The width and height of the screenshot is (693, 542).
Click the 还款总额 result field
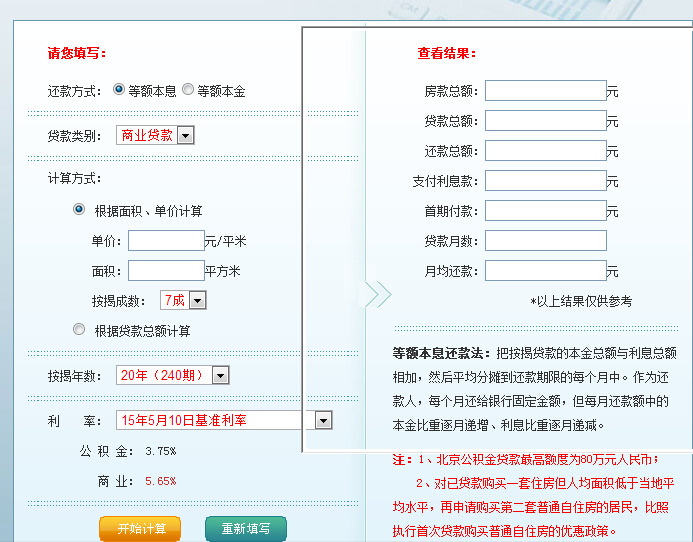[546, 151]
